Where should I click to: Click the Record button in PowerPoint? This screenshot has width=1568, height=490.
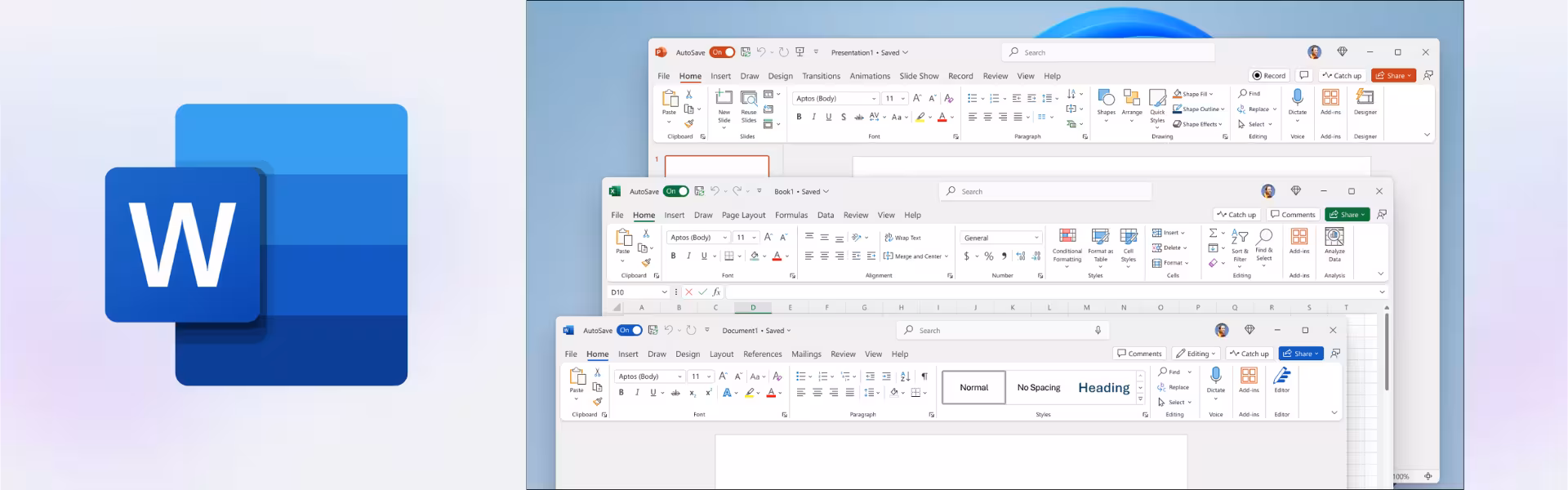coord(1269,75)
